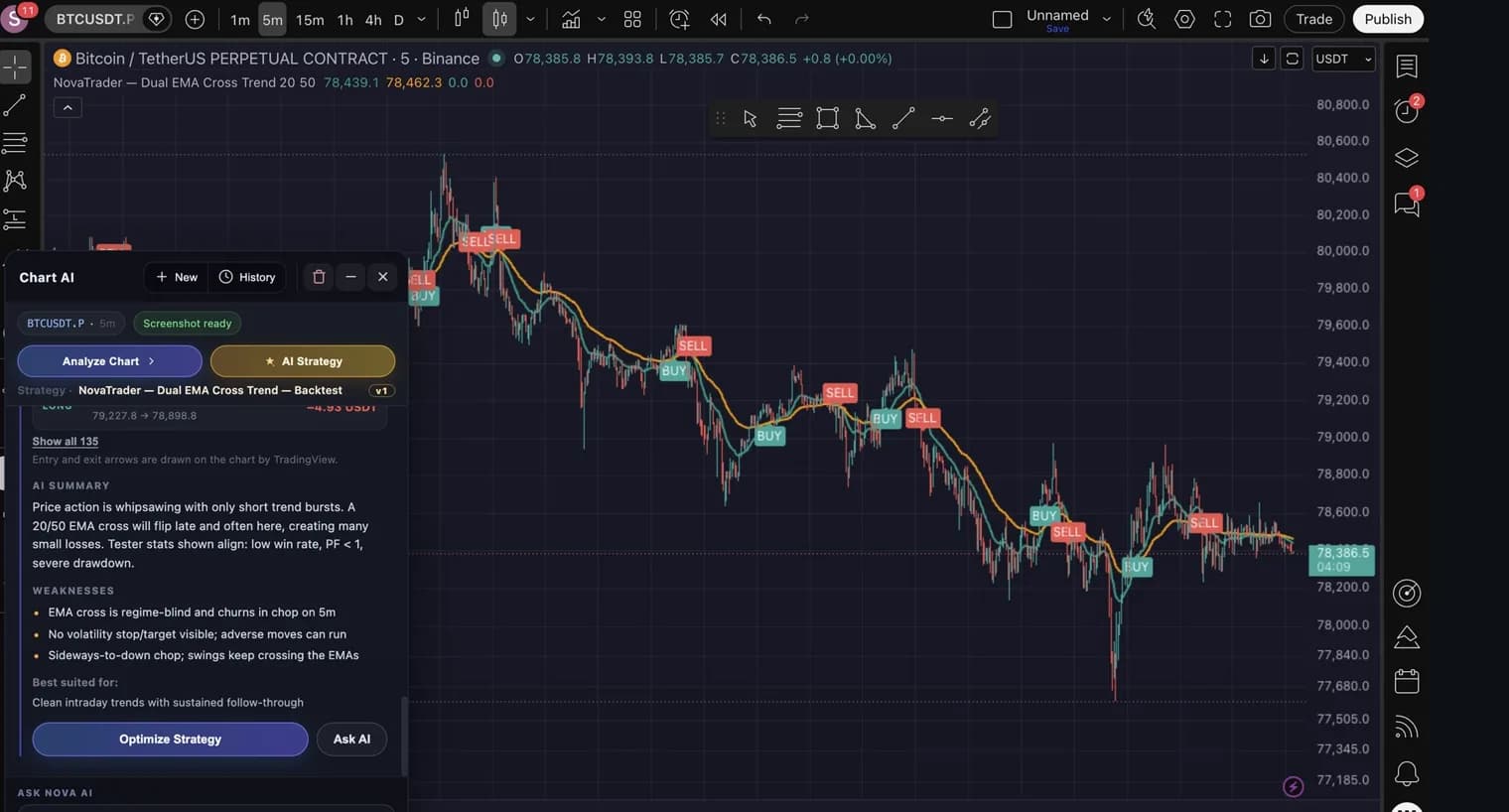Delete the Chart AI conversation with trash icon
1509x812 pixels.
pyautogui.click(x=319, y=277)
